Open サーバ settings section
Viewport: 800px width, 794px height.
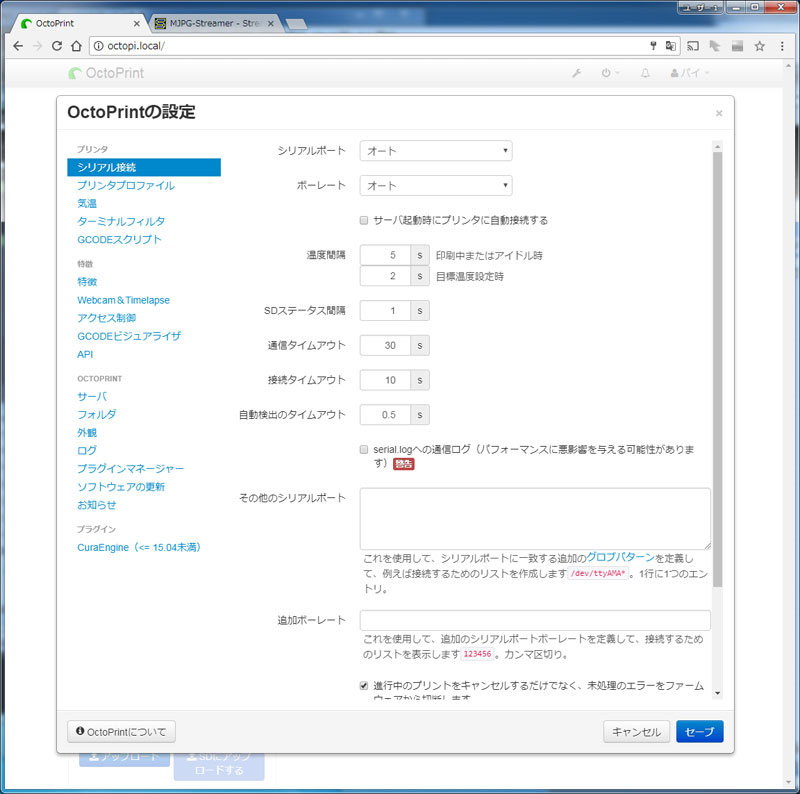[92, 396]
